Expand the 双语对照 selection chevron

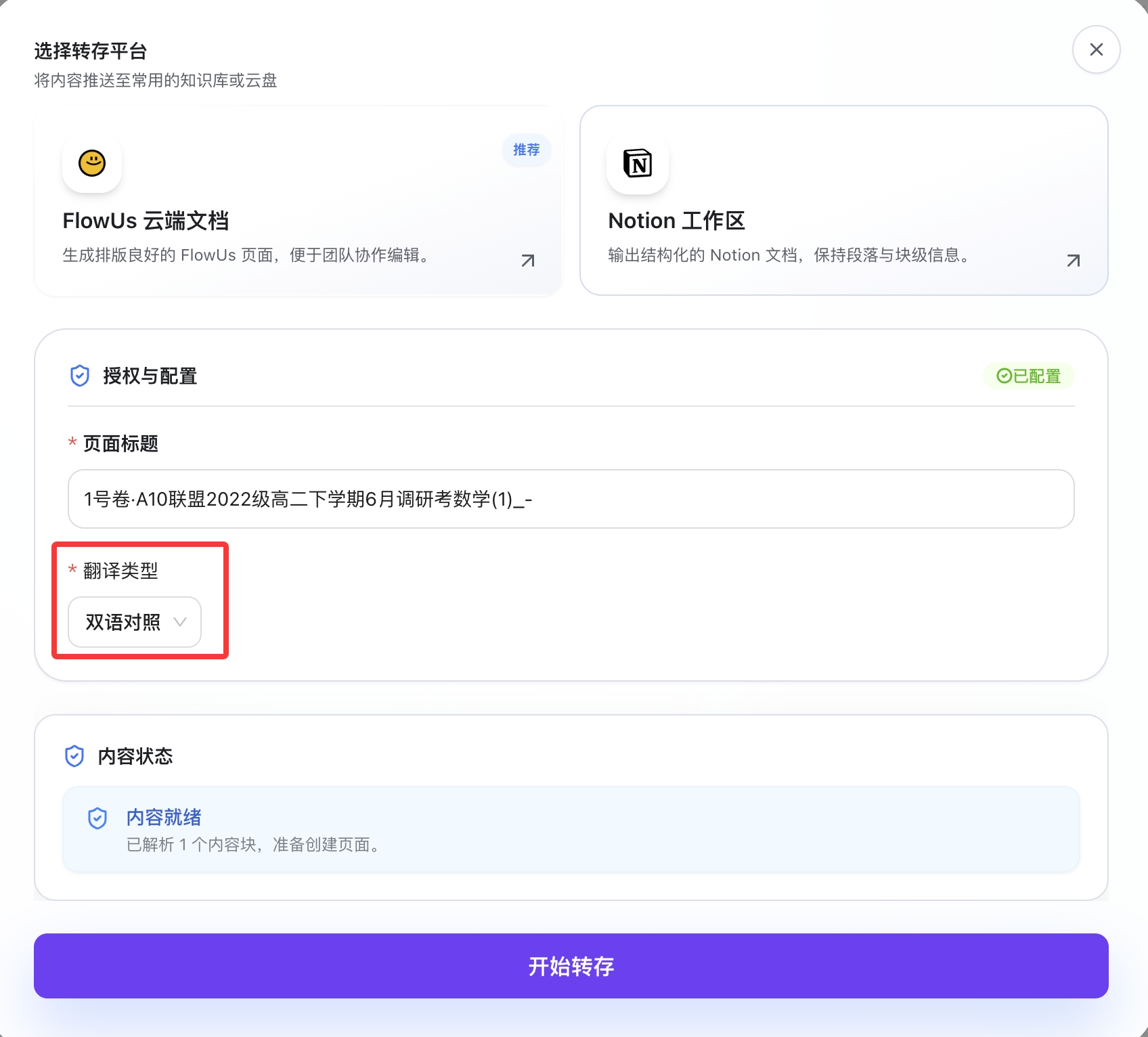[180, 622]
